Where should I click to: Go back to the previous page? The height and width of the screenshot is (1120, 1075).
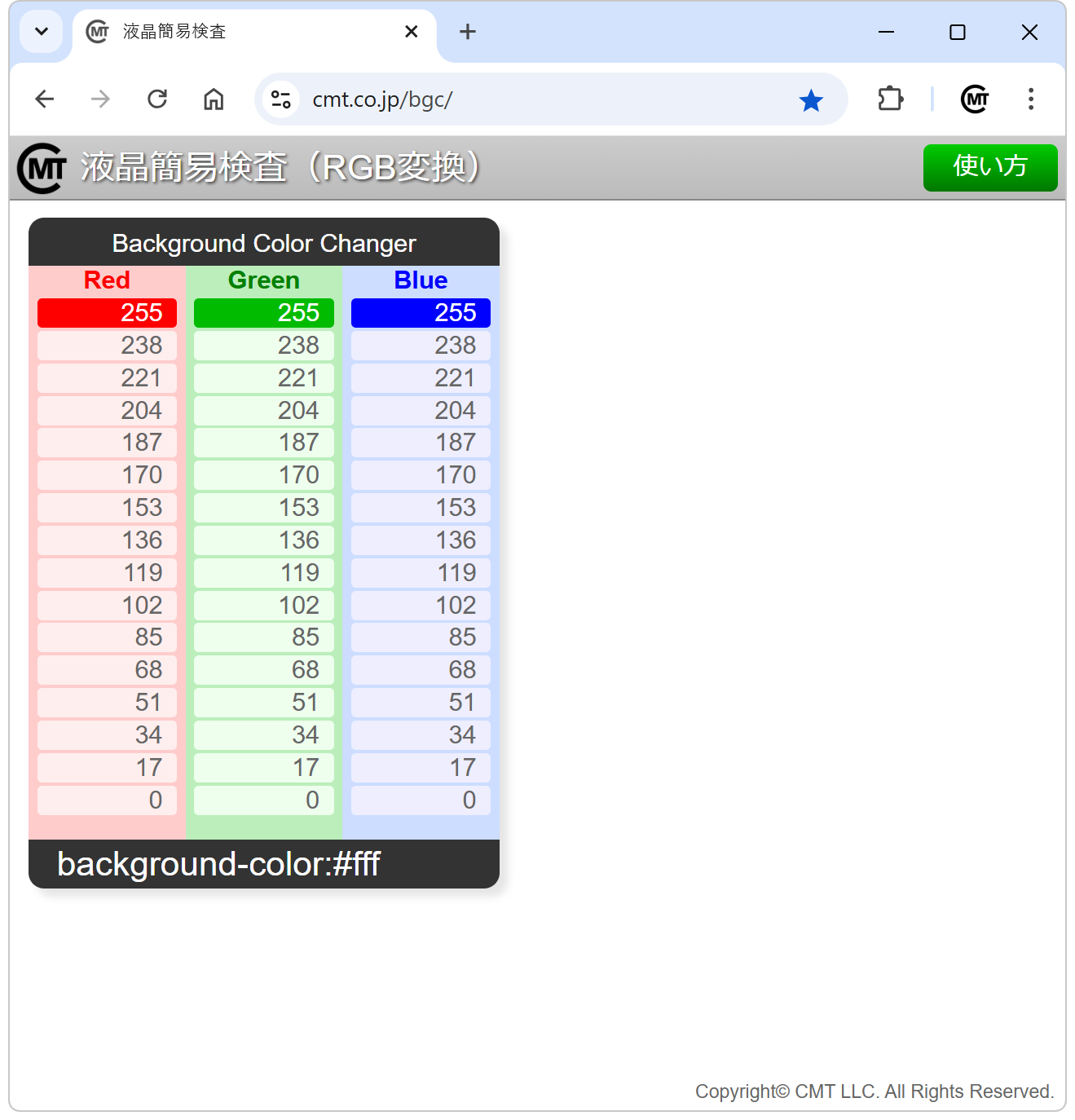click(45, 99)
